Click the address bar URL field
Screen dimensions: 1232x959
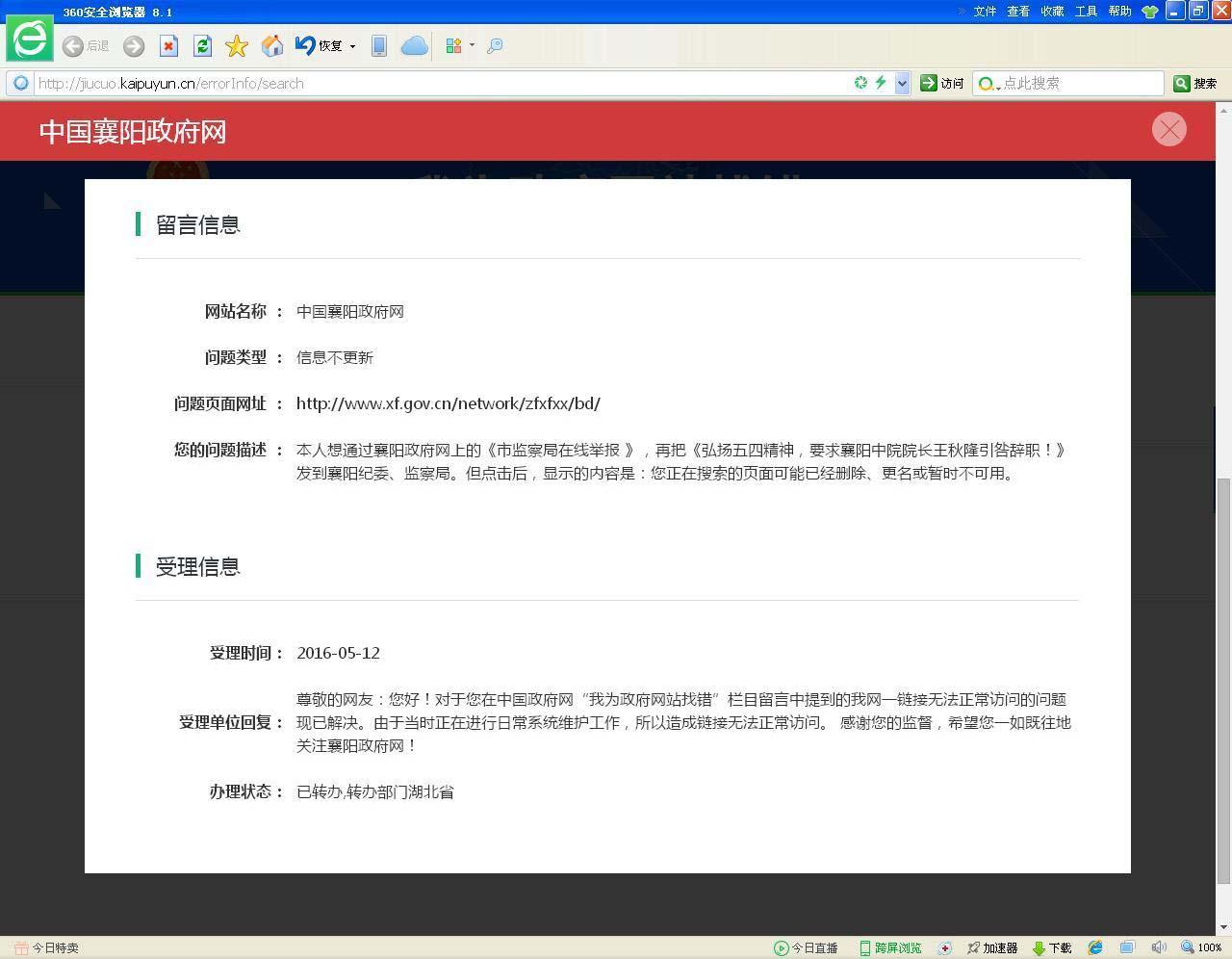click(441, 83)
